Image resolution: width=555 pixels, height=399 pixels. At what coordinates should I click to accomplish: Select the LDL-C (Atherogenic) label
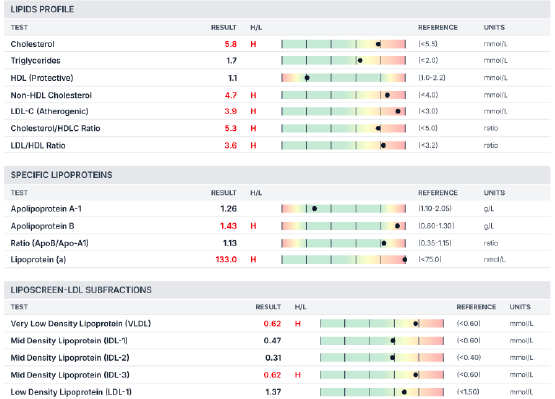pos(50,111)
